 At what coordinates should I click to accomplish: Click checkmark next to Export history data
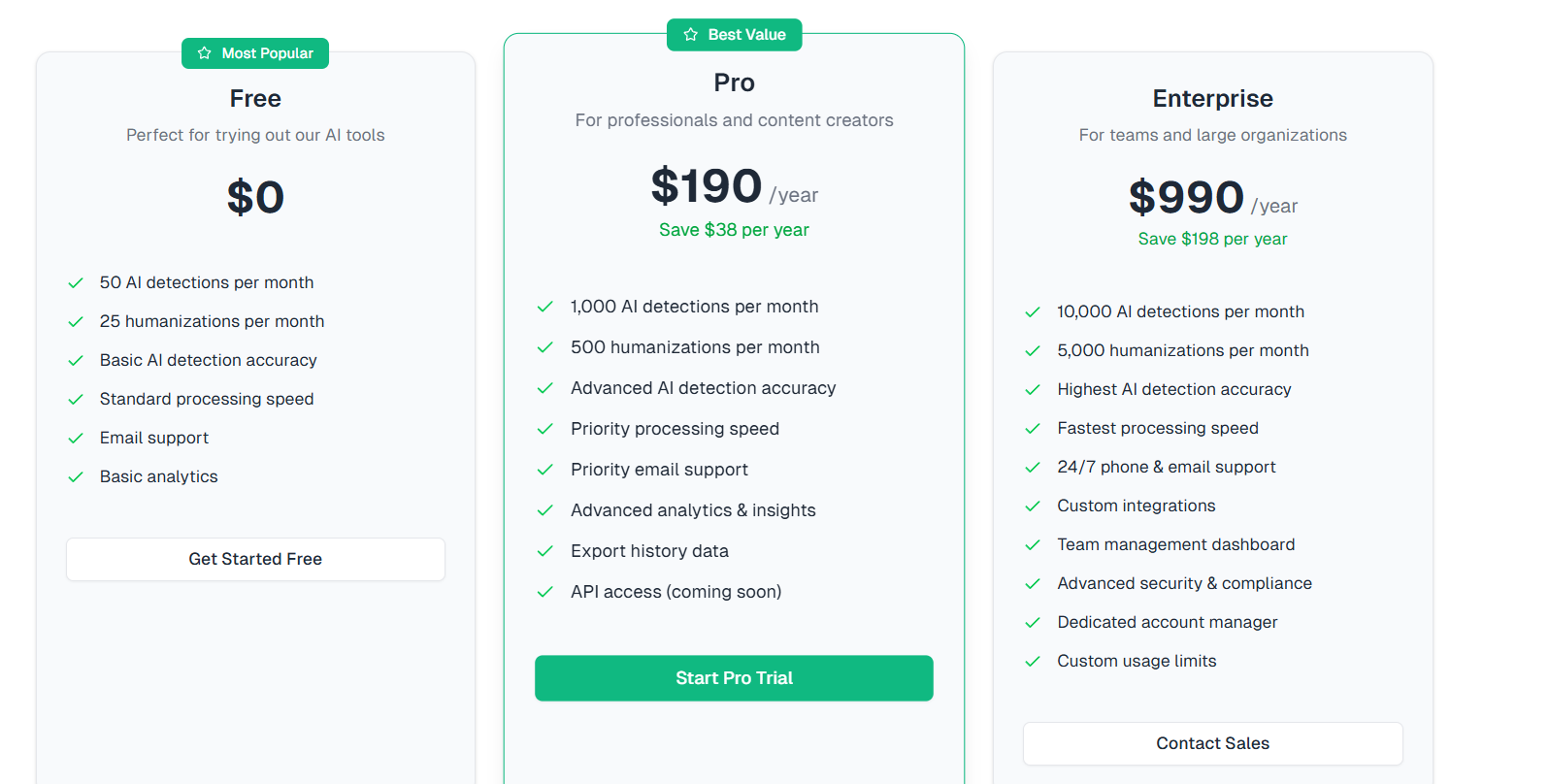pos(545,551)
